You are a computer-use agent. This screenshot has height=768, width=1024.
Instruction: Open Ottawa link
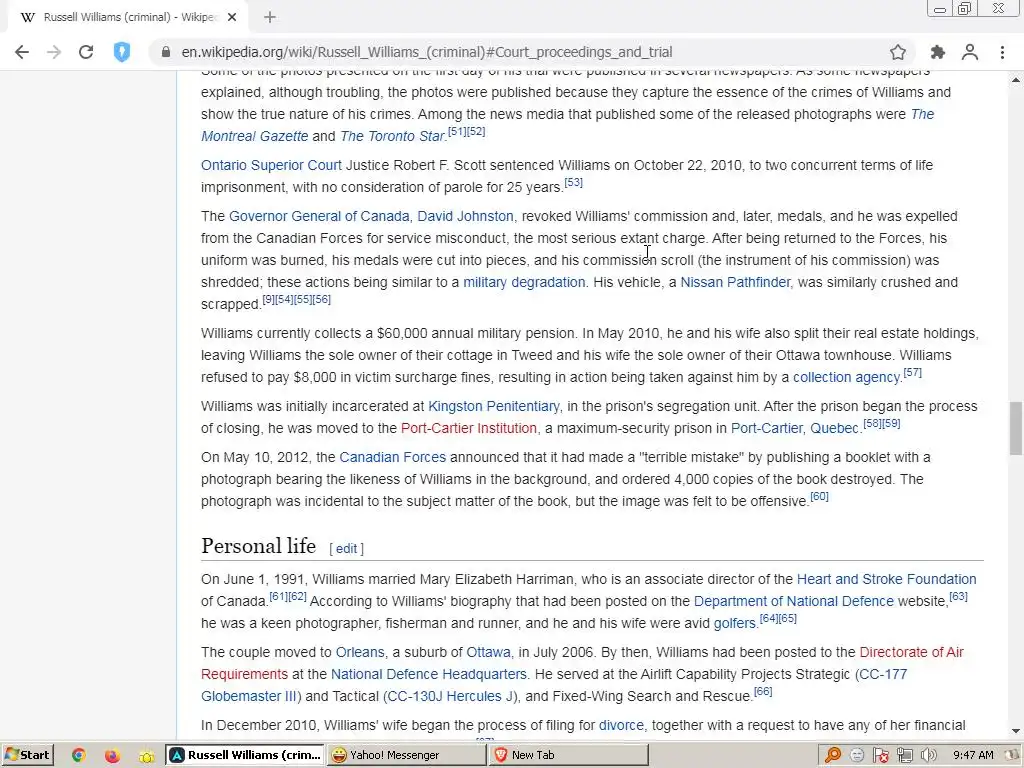pos(488,652)
